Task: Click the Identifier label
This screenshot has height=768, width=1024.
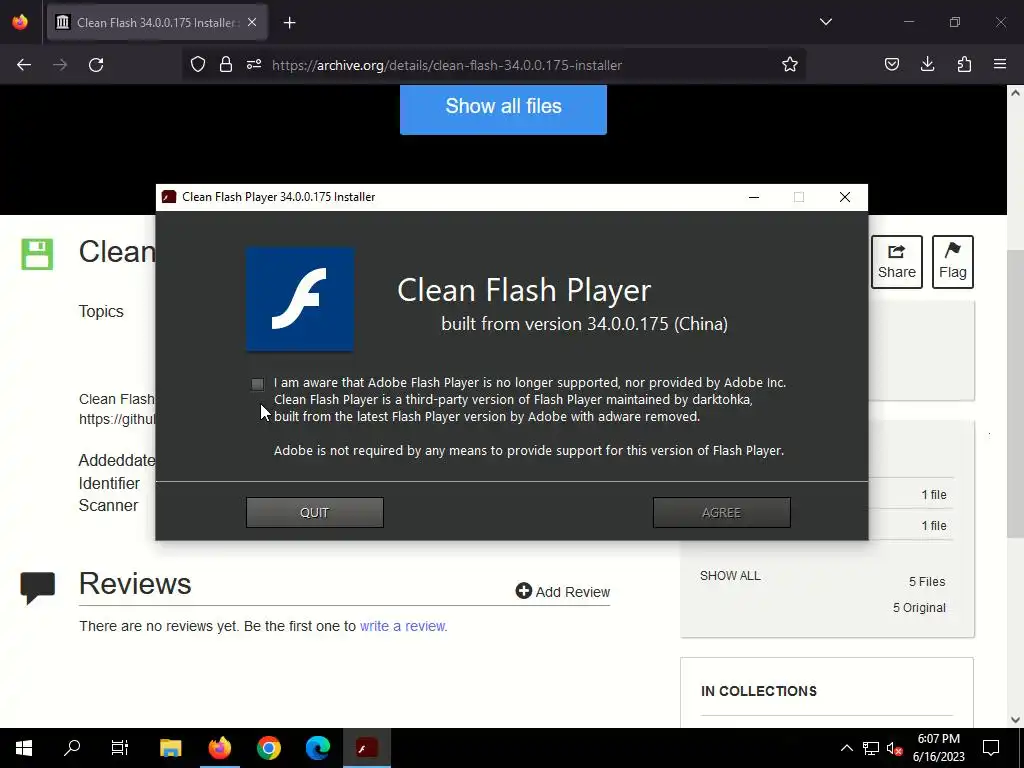Action: coord(109,483)
